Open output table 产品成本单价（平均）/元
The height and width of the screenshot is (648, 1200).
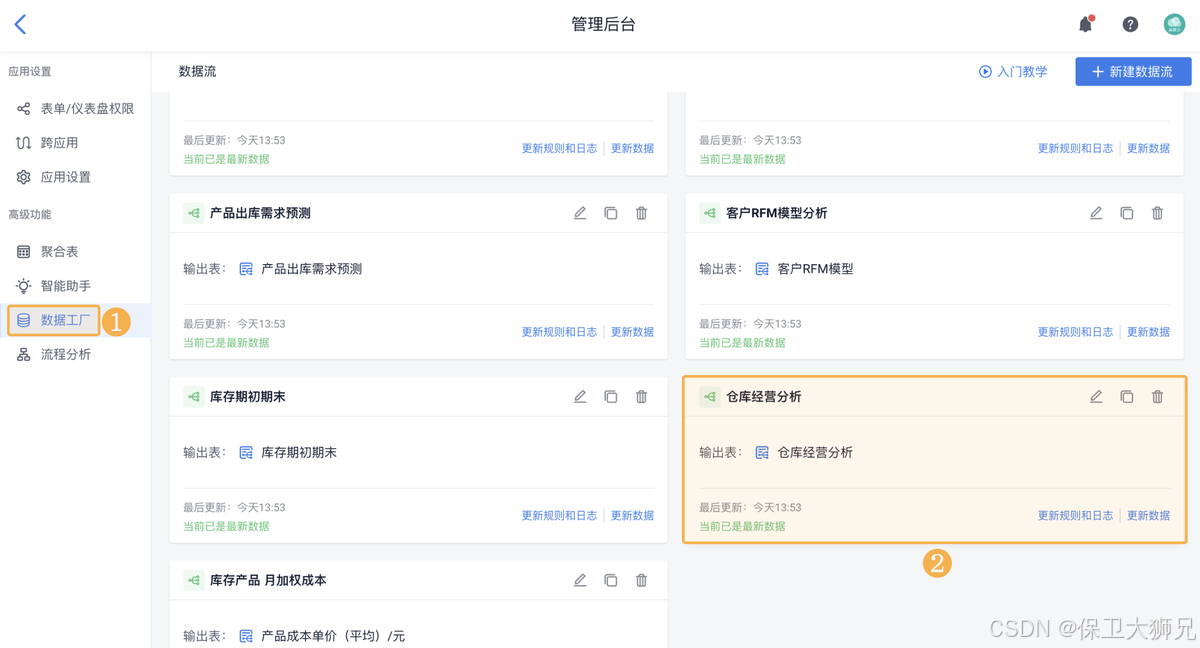click(x=333, y=636)
